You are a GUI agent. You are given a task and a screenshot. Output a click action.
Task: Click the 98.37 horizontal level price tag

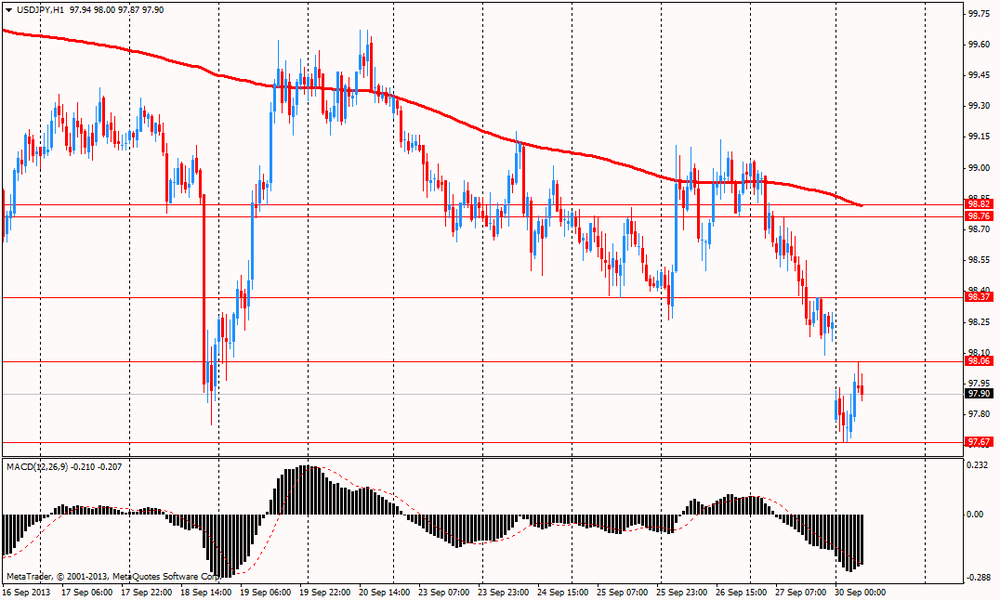point(978,297)
